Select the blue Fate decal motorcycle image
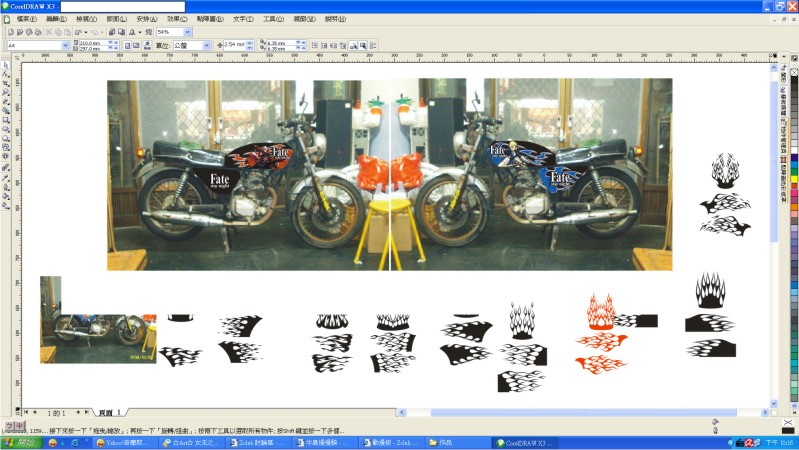 pyautogui.click(x=531, y=174)
